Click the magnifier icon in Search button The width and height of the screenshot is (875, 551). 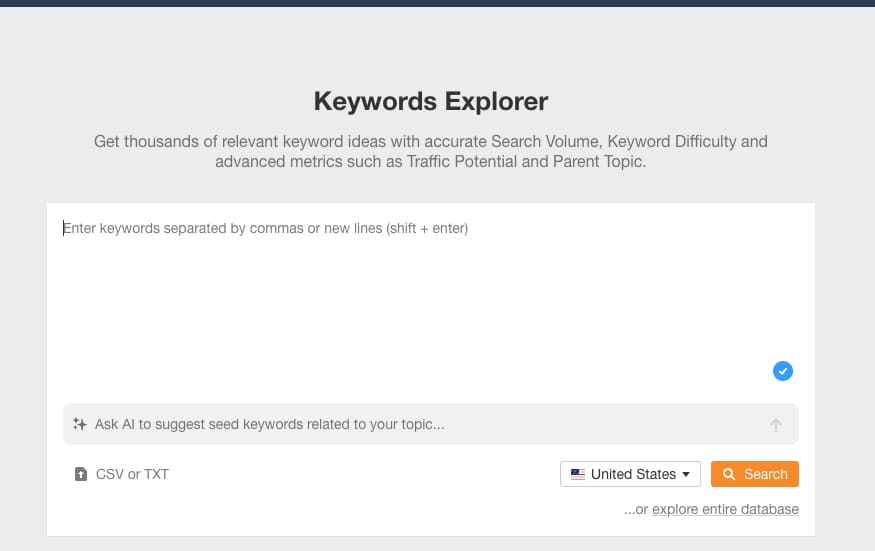(729, 474)
